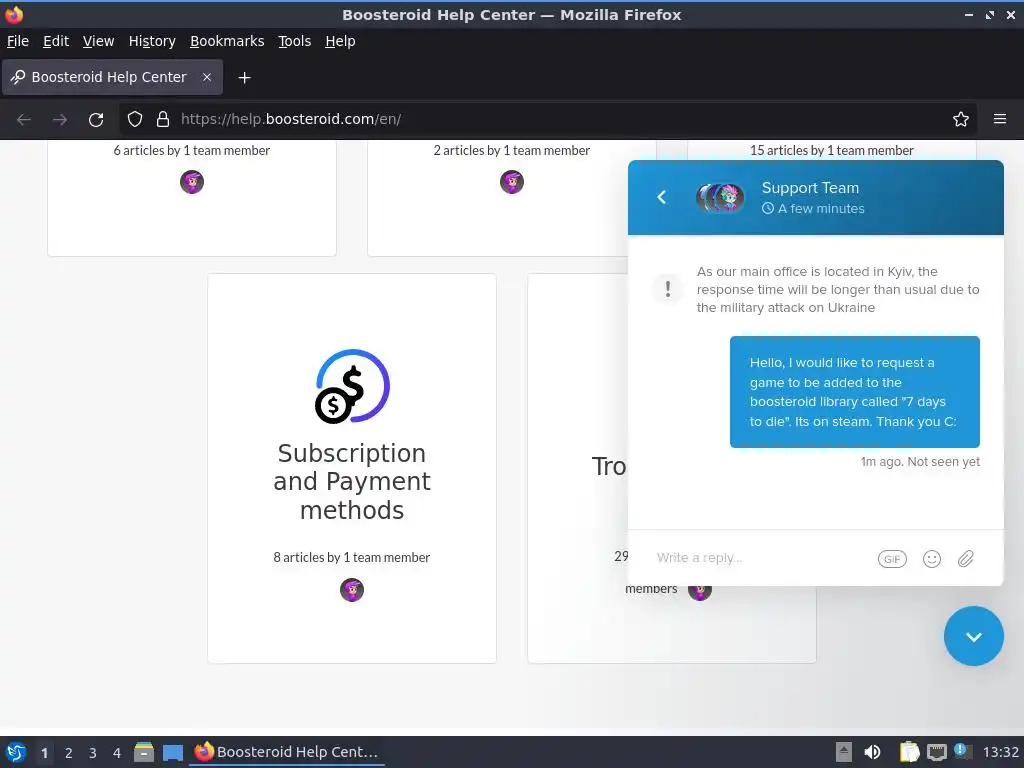Open the volume control in tray
The image size is (1024, 768).
[872, 752]
